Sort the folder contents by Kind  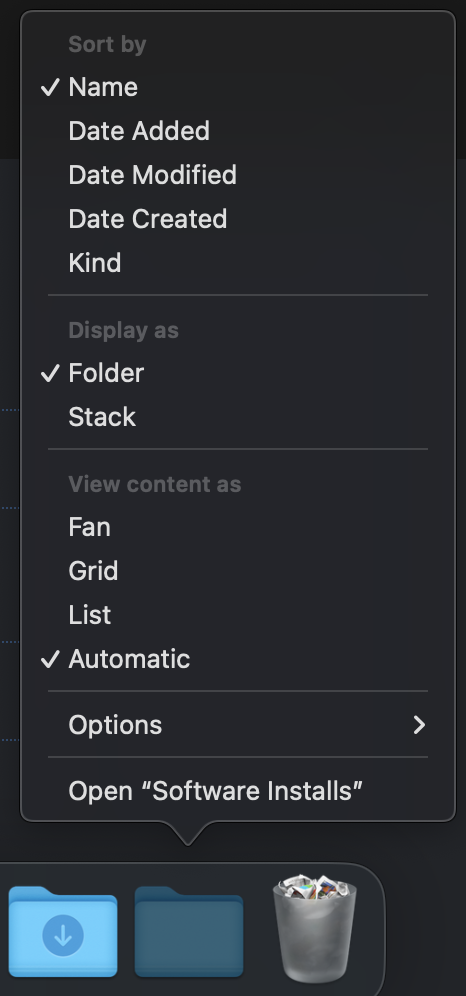(x=238, y=262)
